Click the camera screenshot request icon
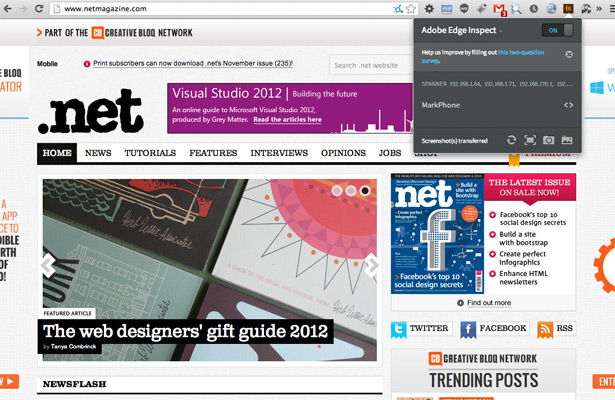 coord(548,140)
